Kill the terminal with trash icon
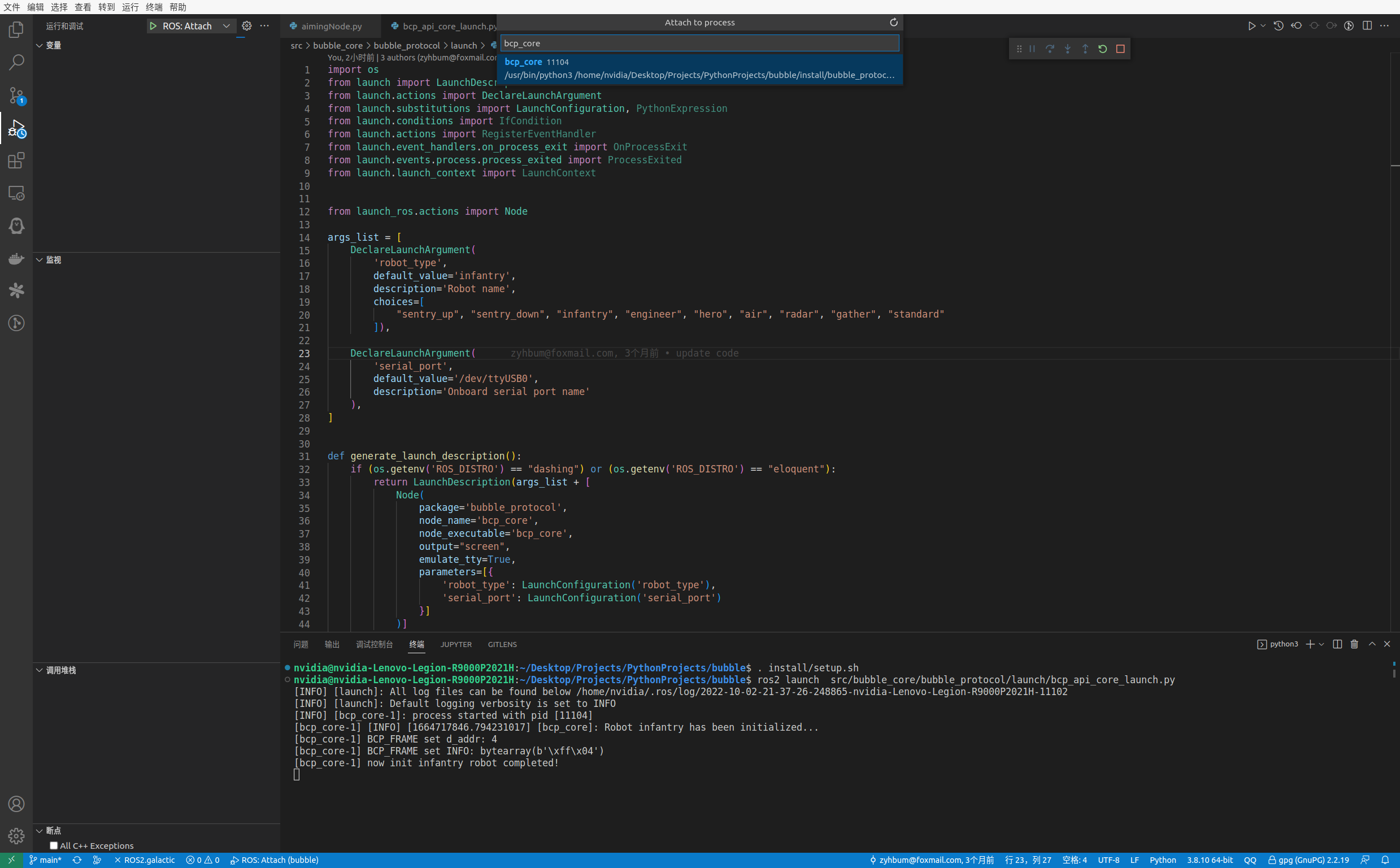The width and height of the screenshot is (1400, 868). click(x=1354, y=644)
